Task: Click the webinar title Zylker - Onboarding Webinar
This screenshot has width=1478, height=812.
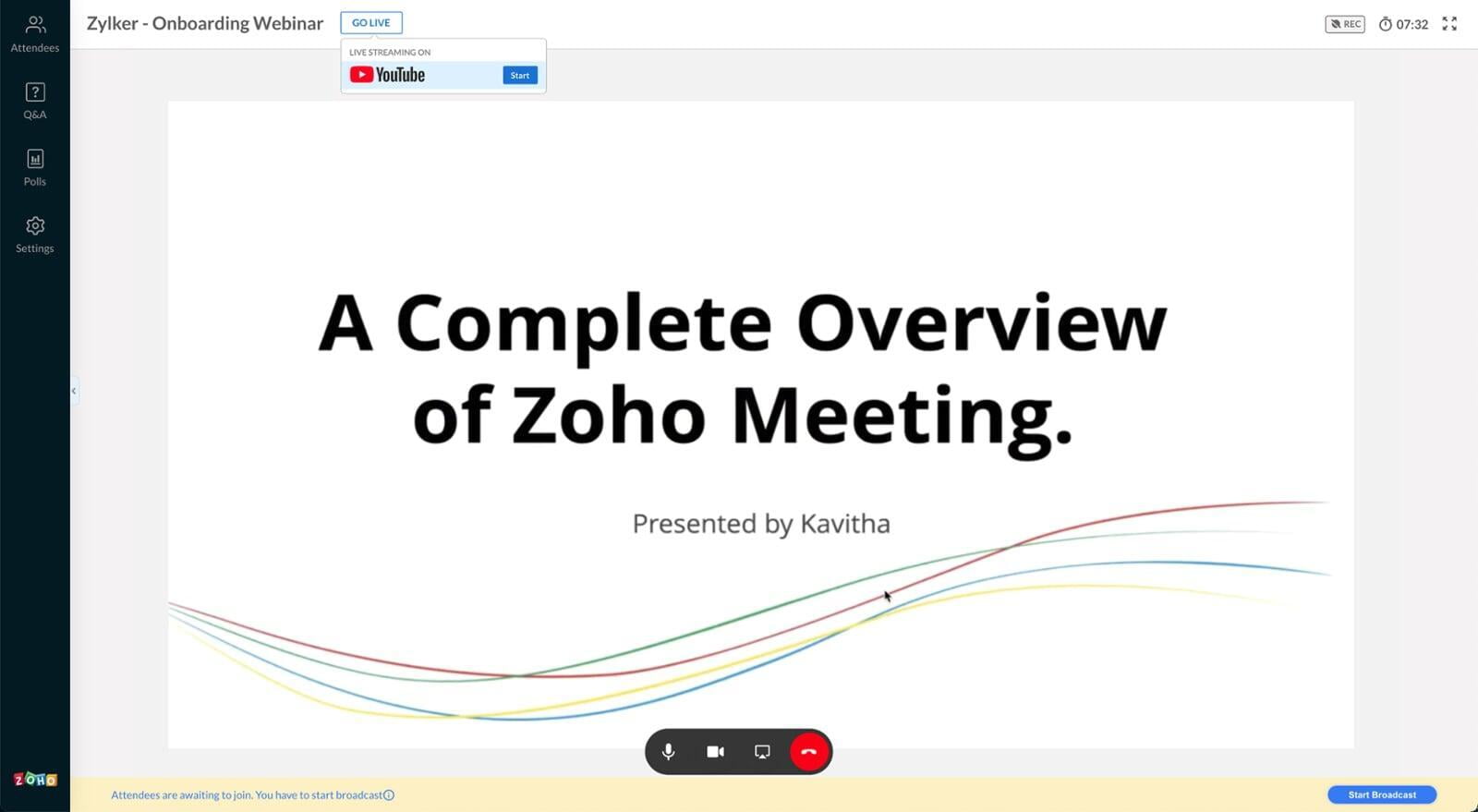Action: 205,23
